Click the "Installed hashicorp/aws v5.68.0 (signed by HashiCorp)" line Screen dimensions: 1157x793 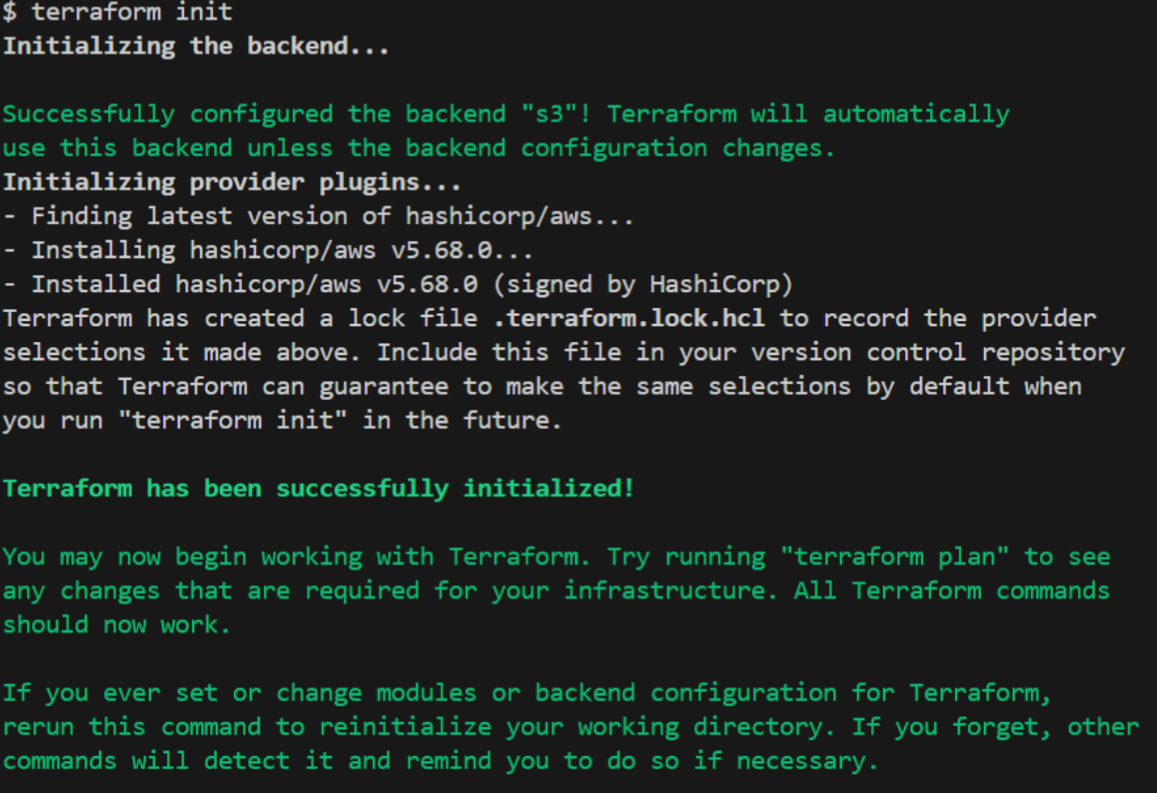pos(398,284)
